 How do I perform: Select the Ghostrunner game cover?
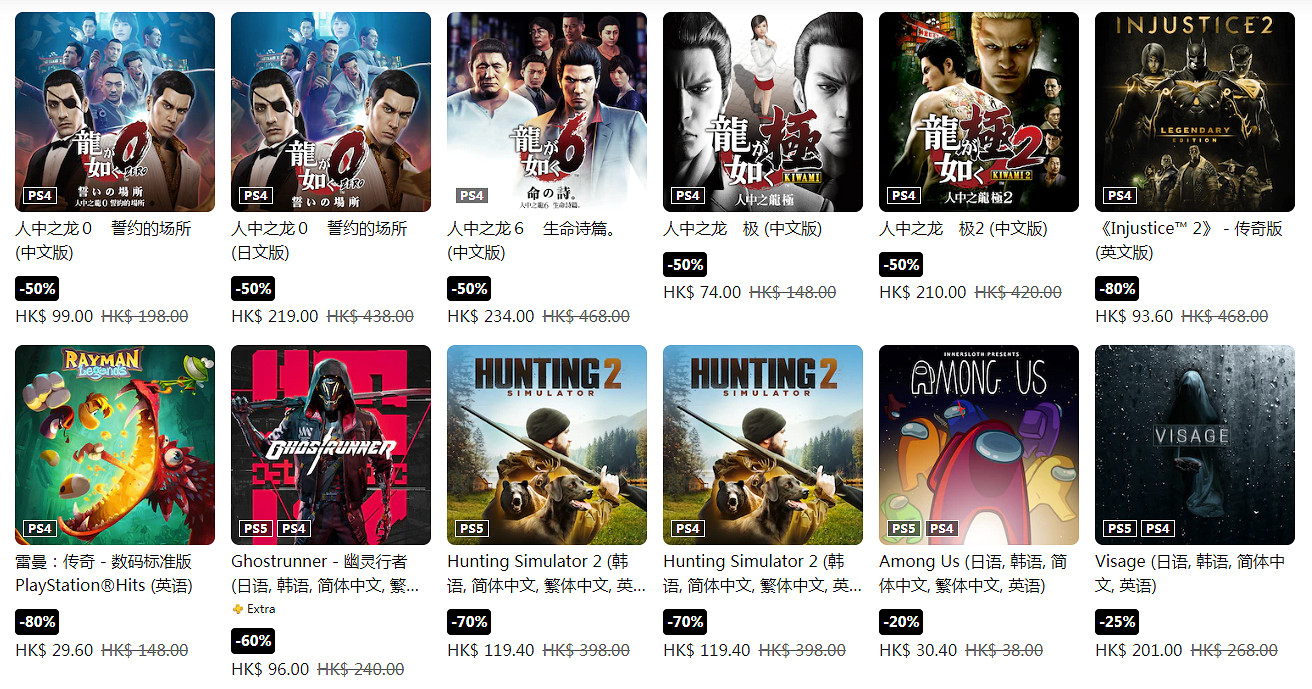[x=331, y=445]
